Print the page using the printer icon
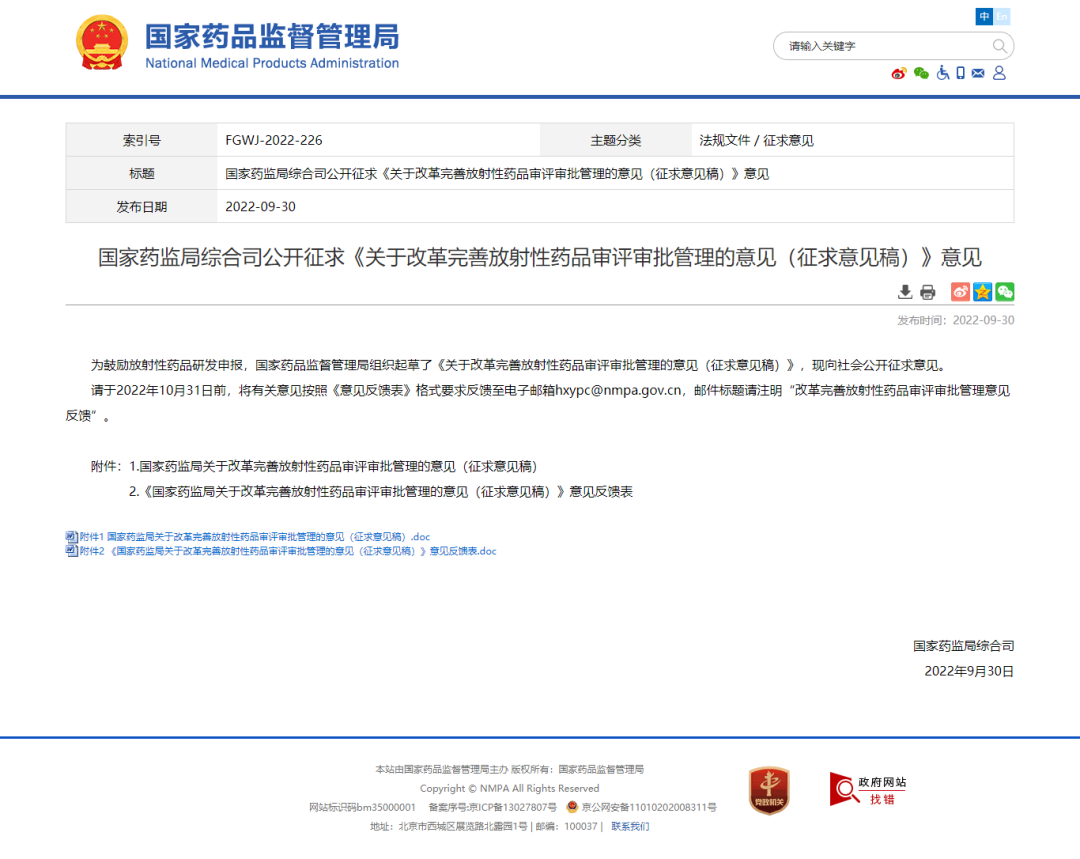This screenshot has height=859, width=1080. tap(928, 292)
